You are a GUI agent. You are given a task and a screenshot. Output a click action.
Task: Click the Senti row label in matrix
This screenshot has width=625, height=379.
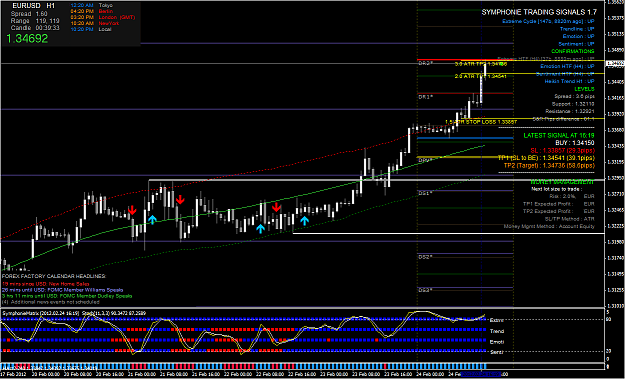496,352
